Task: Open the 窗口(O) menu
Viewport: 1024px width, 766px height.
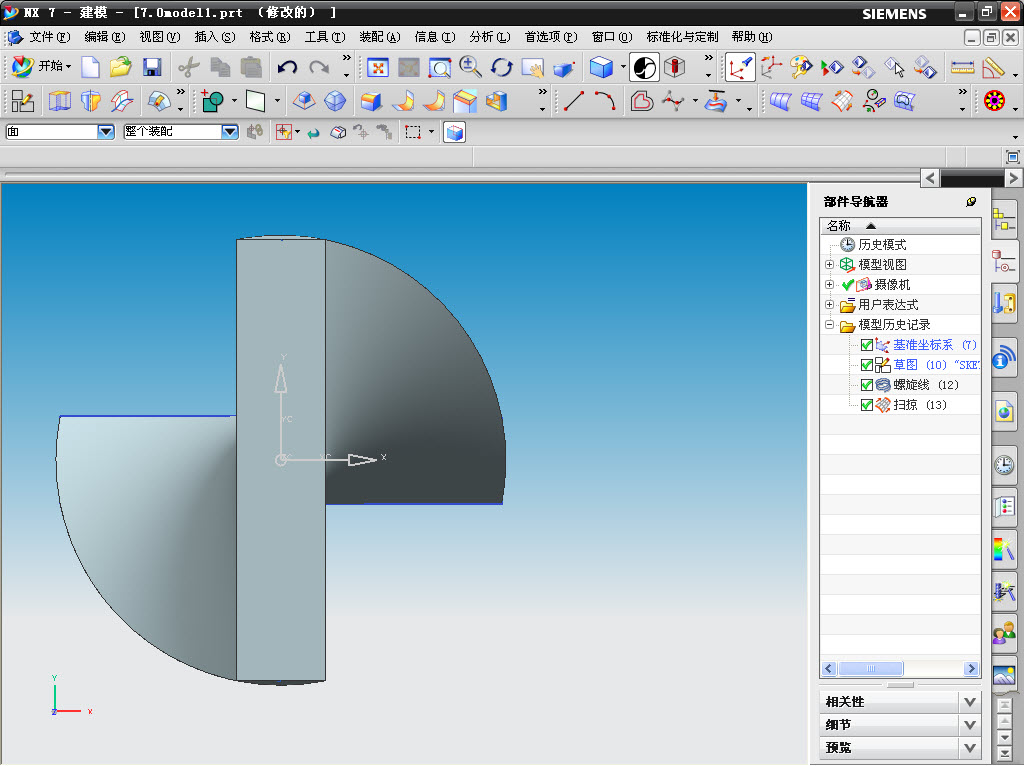Action: point(612,37)
